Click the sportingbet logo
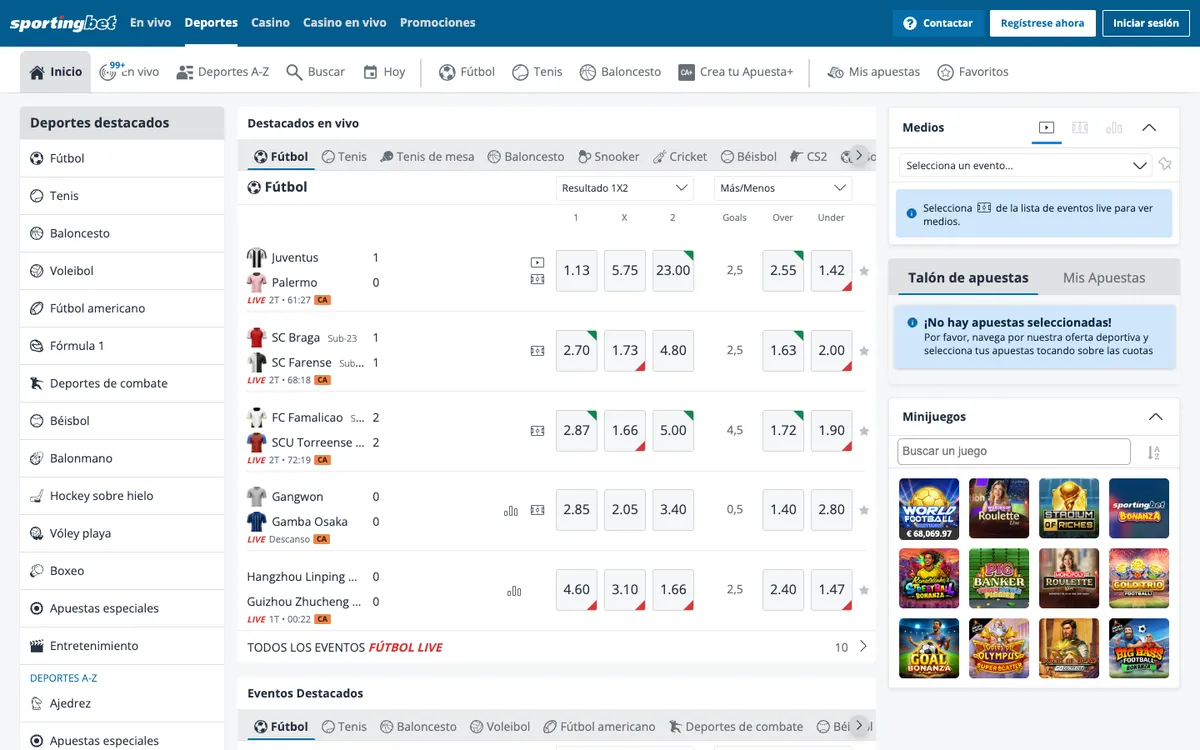 click(63, 23)
